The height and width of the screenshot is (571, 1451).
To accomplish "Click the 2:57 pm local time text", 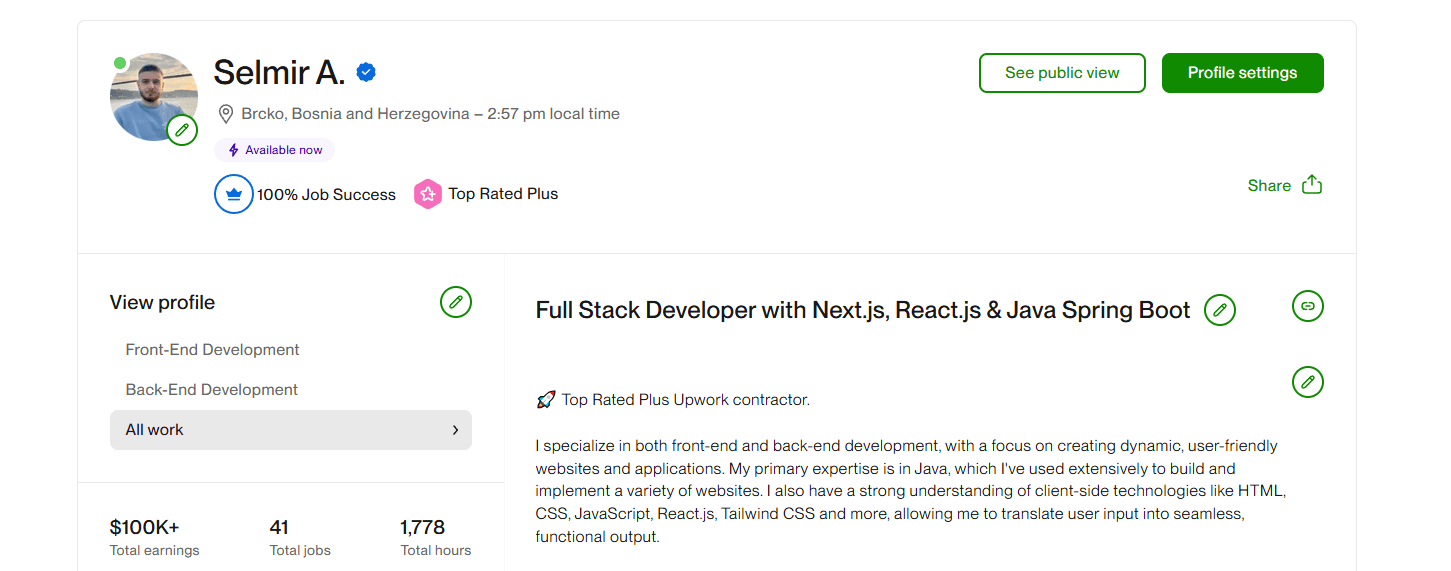I will click(x=554, y=114).
